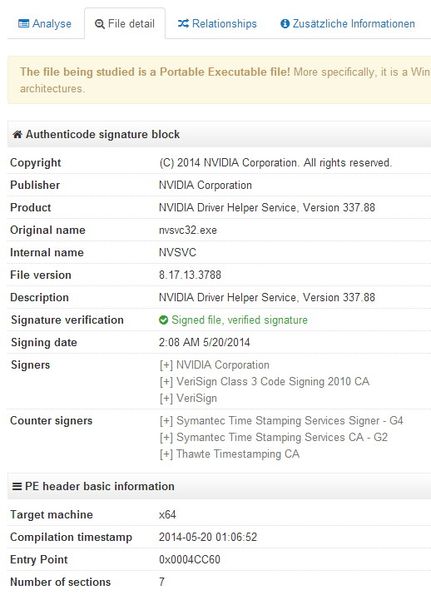Click the list icon of PE header section
The width and height of the screenshot is (431, 600).
point(17,486)
